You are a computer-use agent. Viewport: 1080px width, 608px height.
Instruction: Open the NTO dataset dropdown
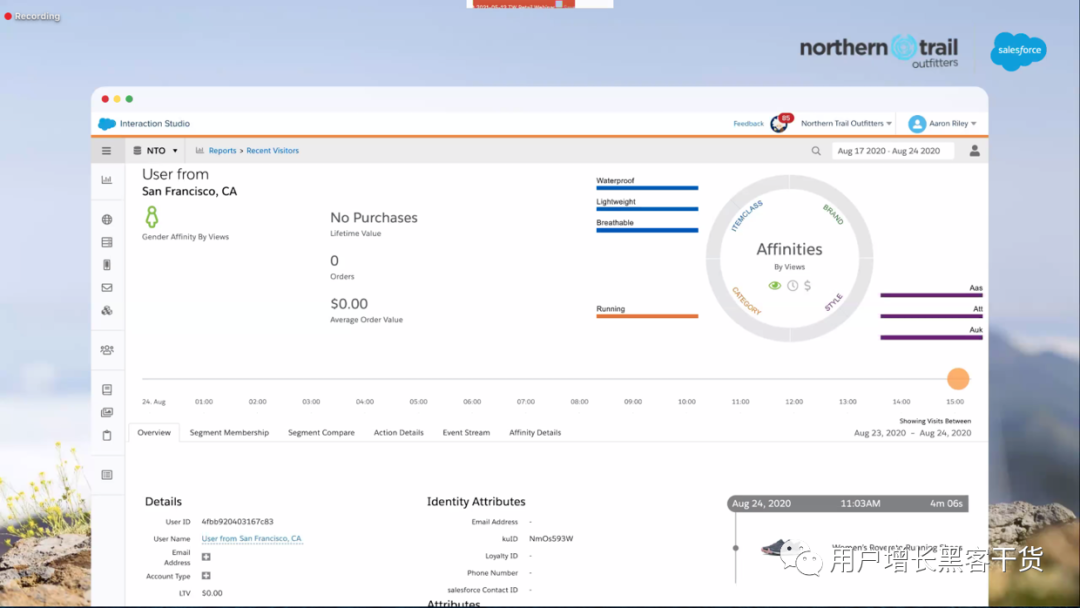pos(156,151)
